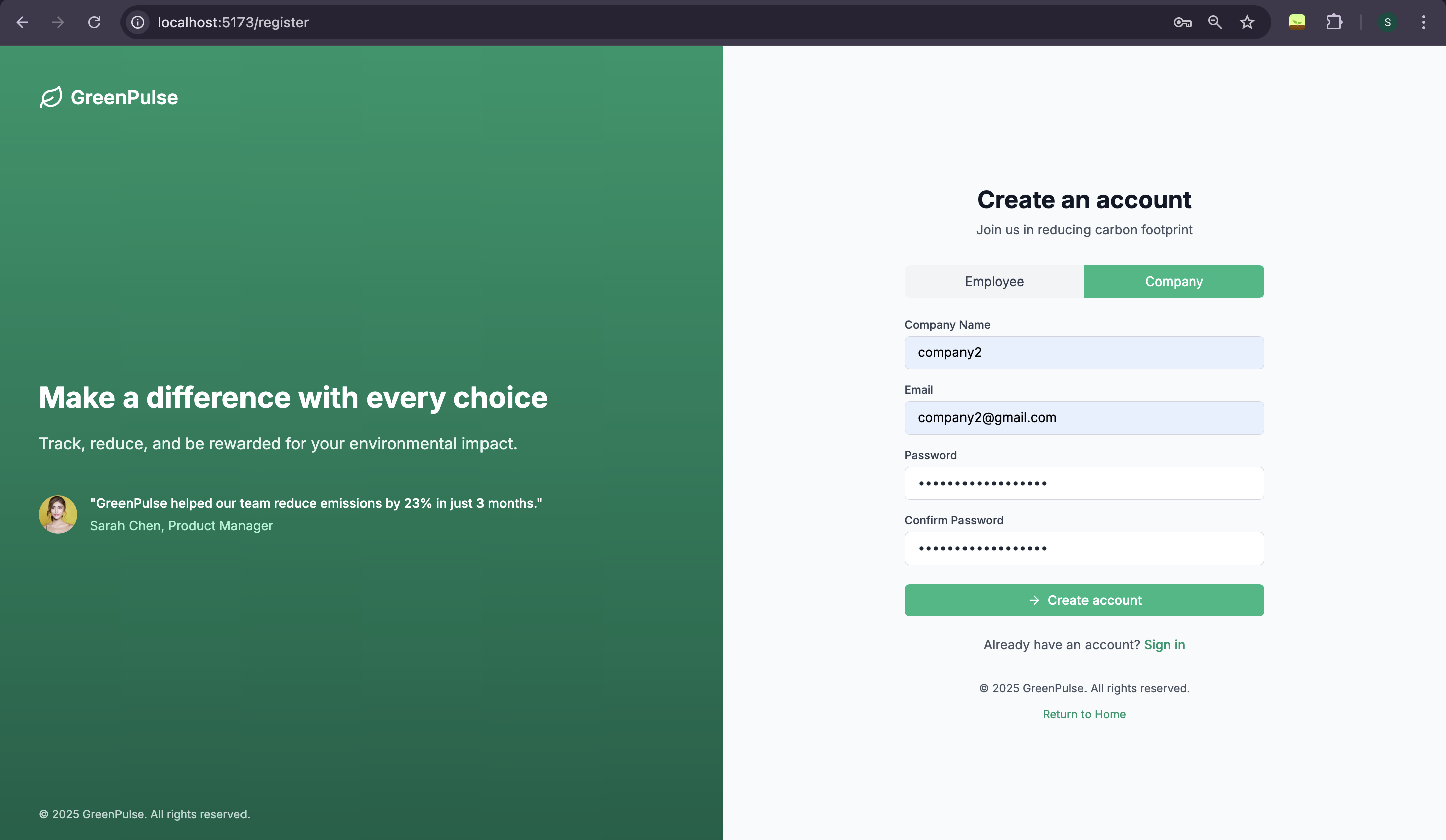The width and height of the screenshot is (1446, 840).
Task: Reload the page using refresh icon
Action: 94,23
